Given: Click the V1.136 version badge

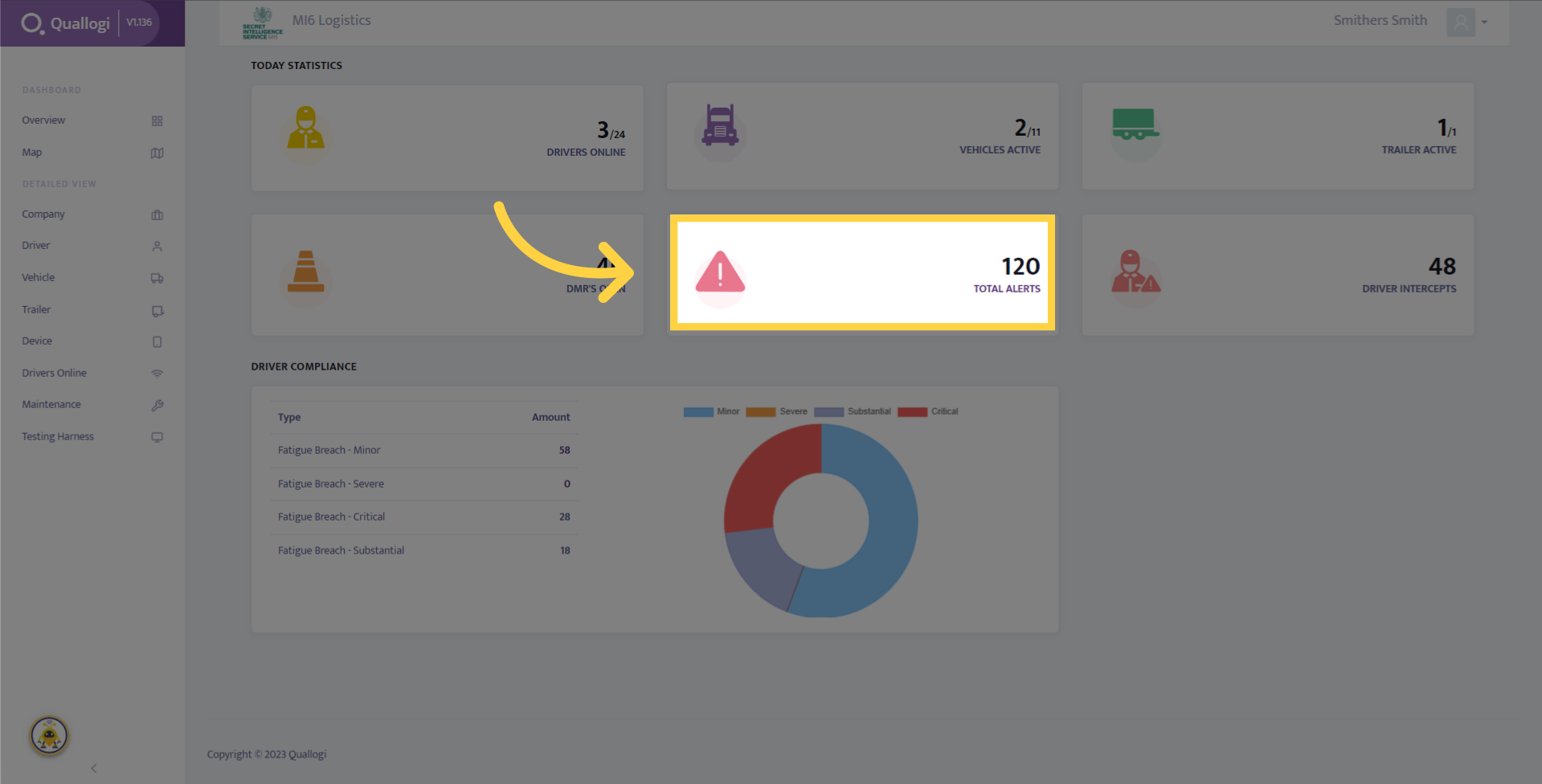Looking at the screenshot, I should (x=139, y=22).
